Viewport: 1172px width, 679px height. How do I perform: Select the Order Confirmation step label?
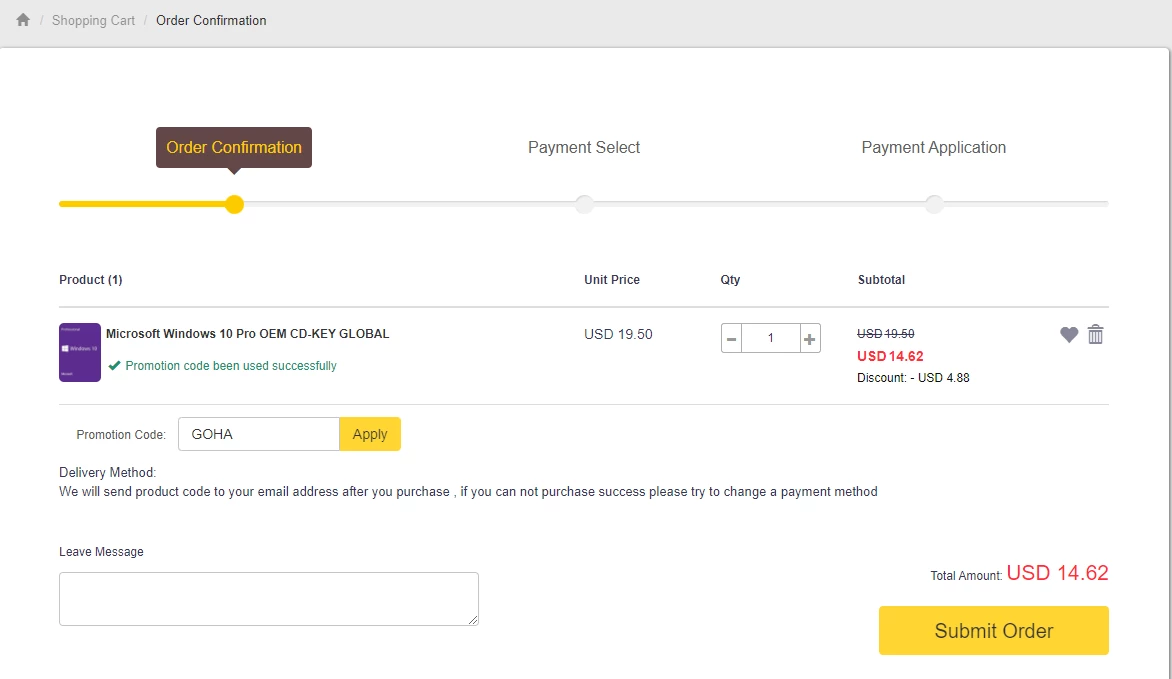[x=234, y=147]
